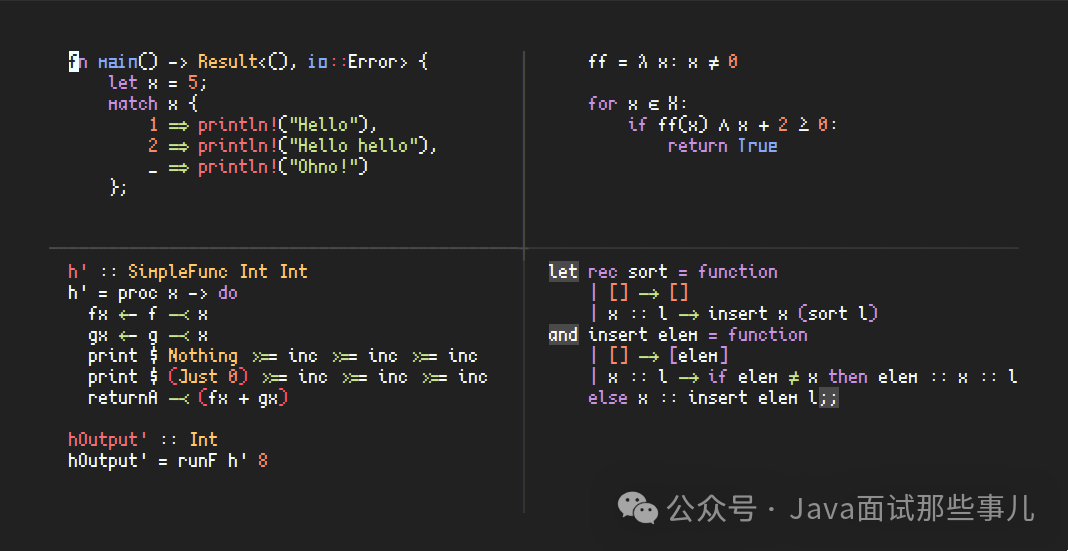Click the 'match x {' line
1068x551 pixels.
coord(152,104)
